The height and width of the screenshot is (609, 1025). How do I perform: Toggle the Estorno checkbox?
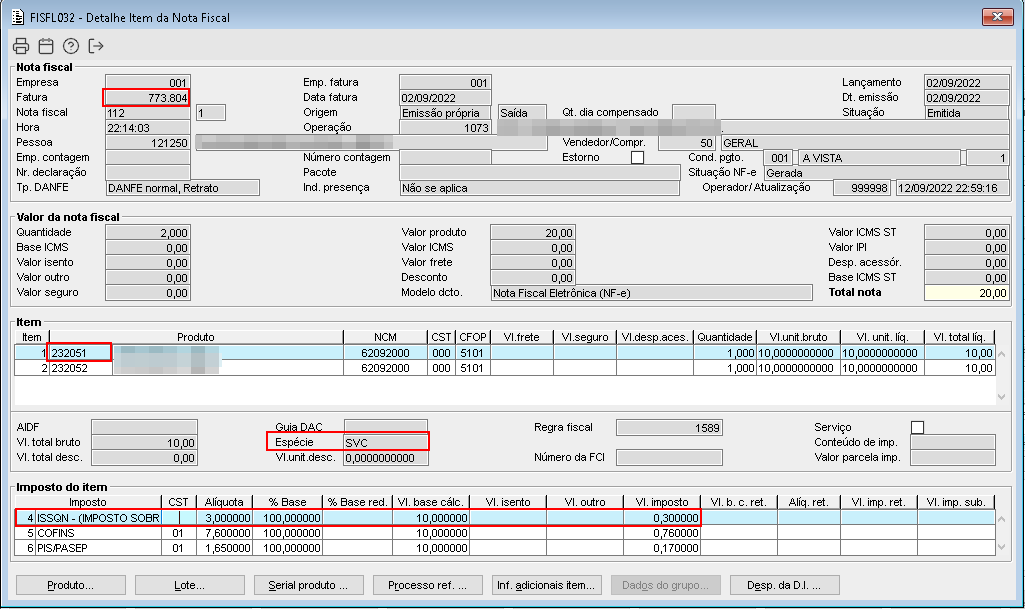click(x=637, y=158)
